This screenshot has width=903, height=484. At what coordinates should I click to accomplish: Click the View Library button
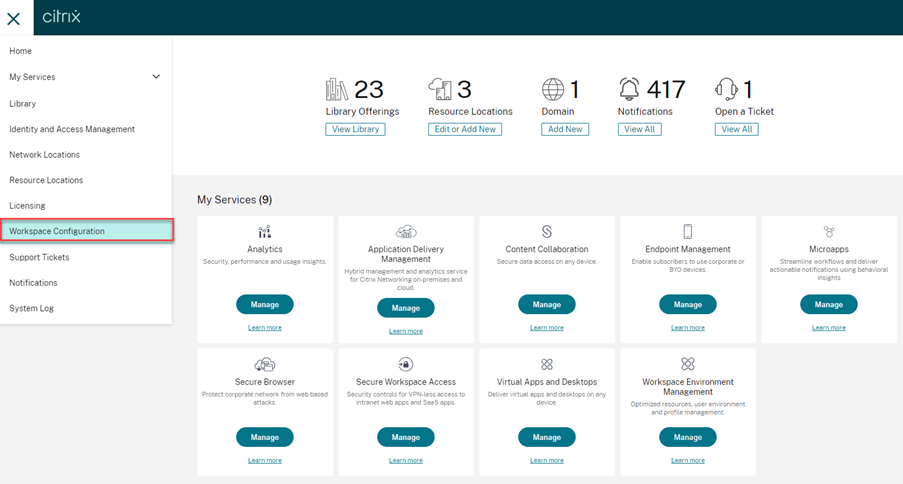pyautogui.click(x=355, y=129)
